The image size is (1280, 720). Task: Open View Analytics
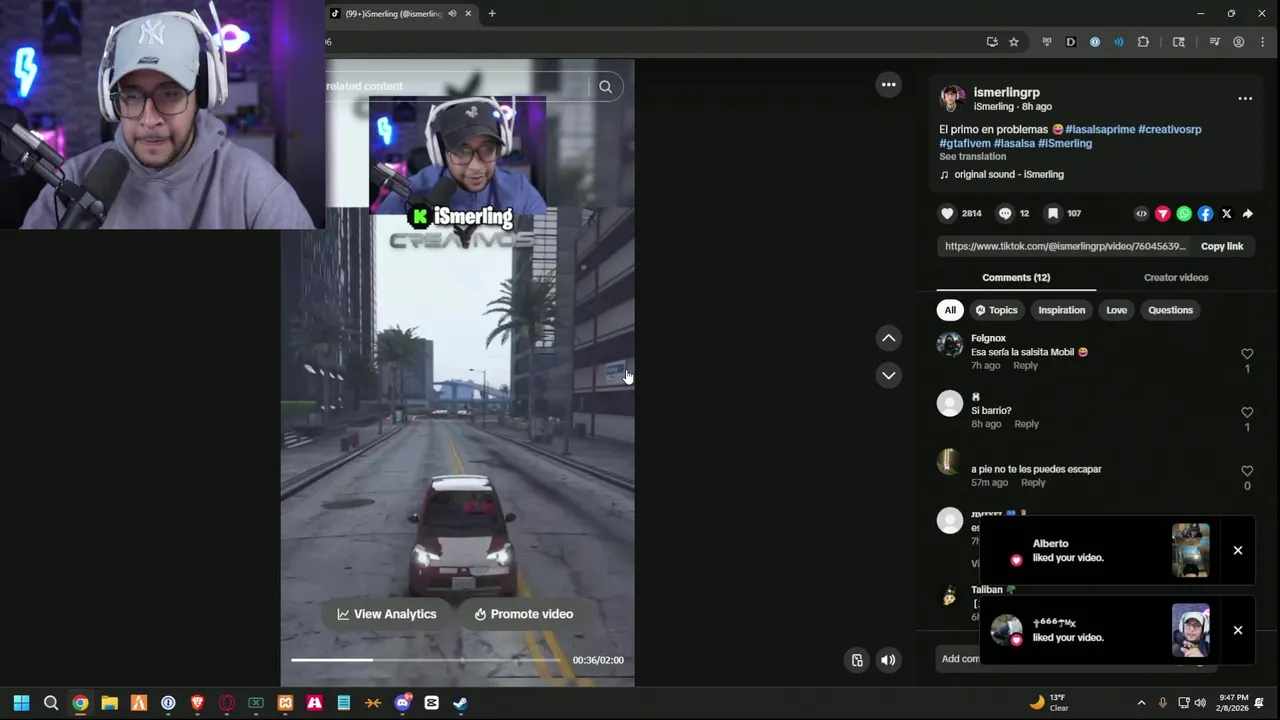[x=387, y=614]
